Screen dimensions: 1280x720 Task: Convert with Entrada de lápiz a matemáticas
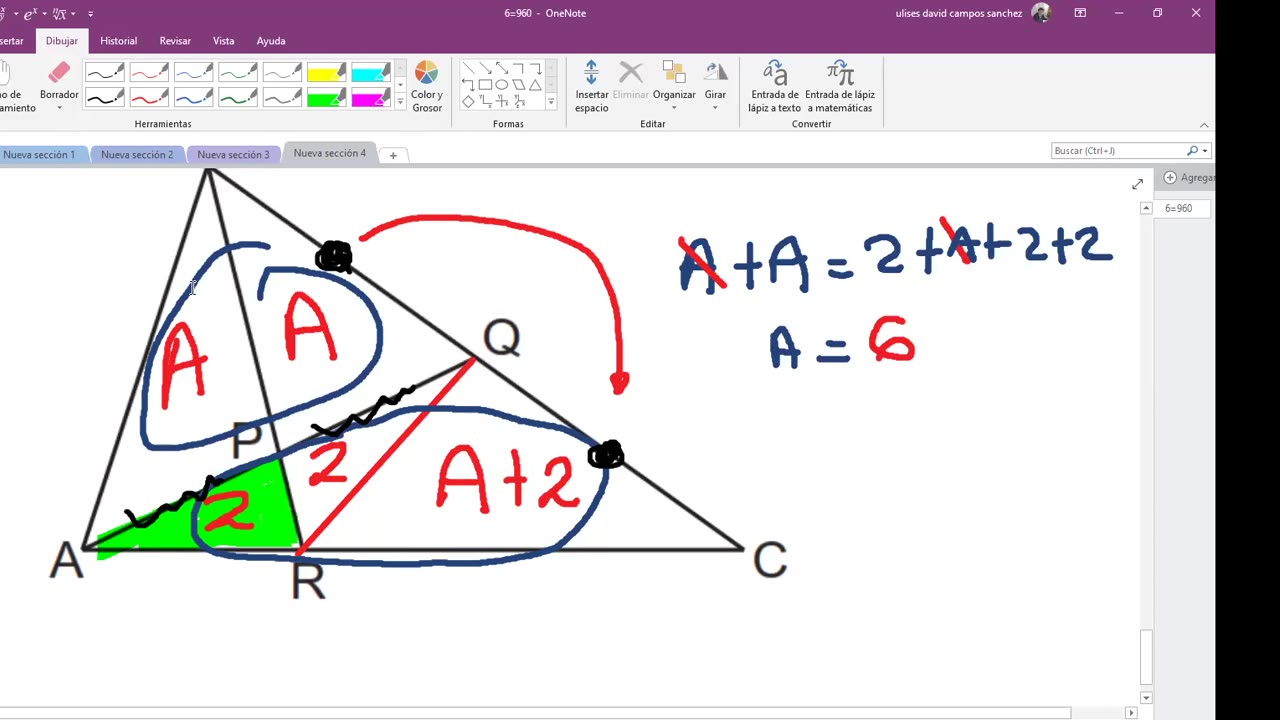(x=840, y=86)
